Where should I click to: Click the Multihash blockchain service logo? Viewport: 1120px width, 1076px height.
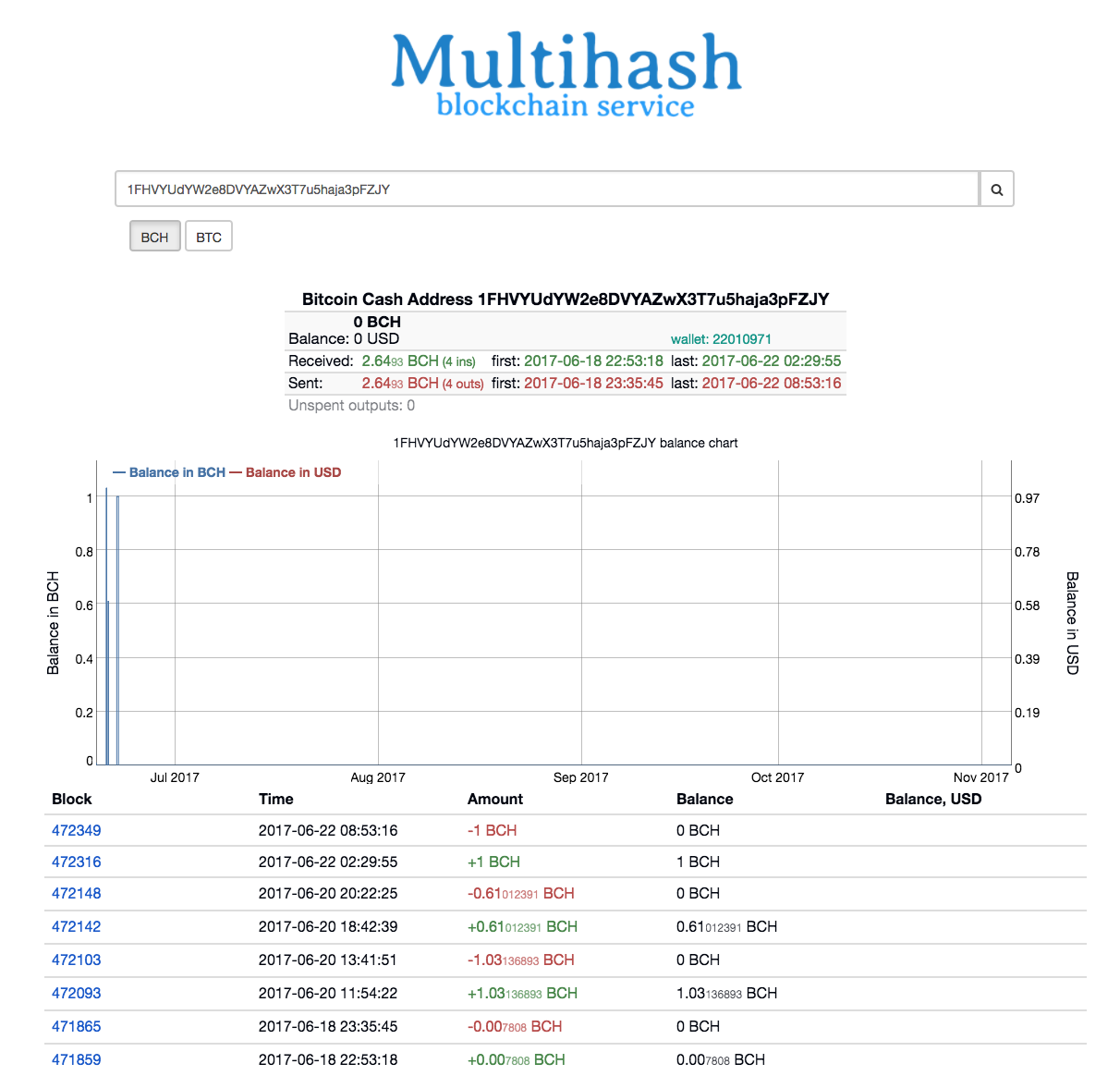point(566,74)
